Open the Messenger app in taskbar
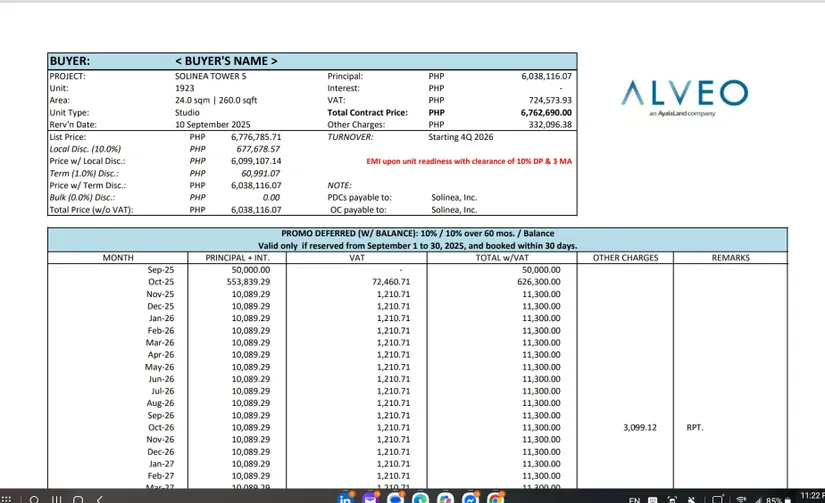Screen dimensions: 825x503 (471, 499)
